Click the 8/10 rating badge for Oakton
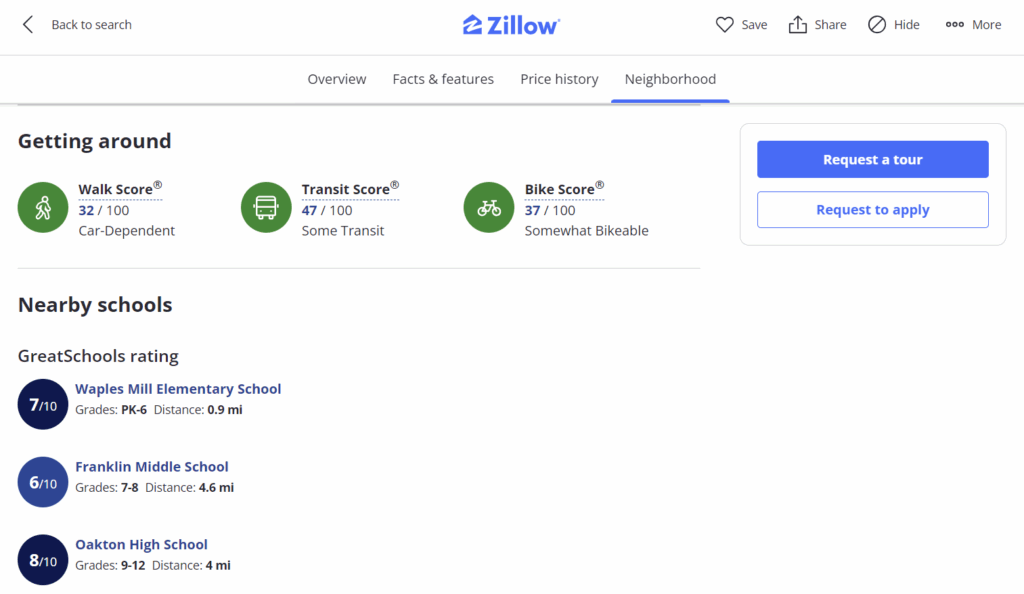The width and height of the screenshot is (1024, 594). (43, 560)
